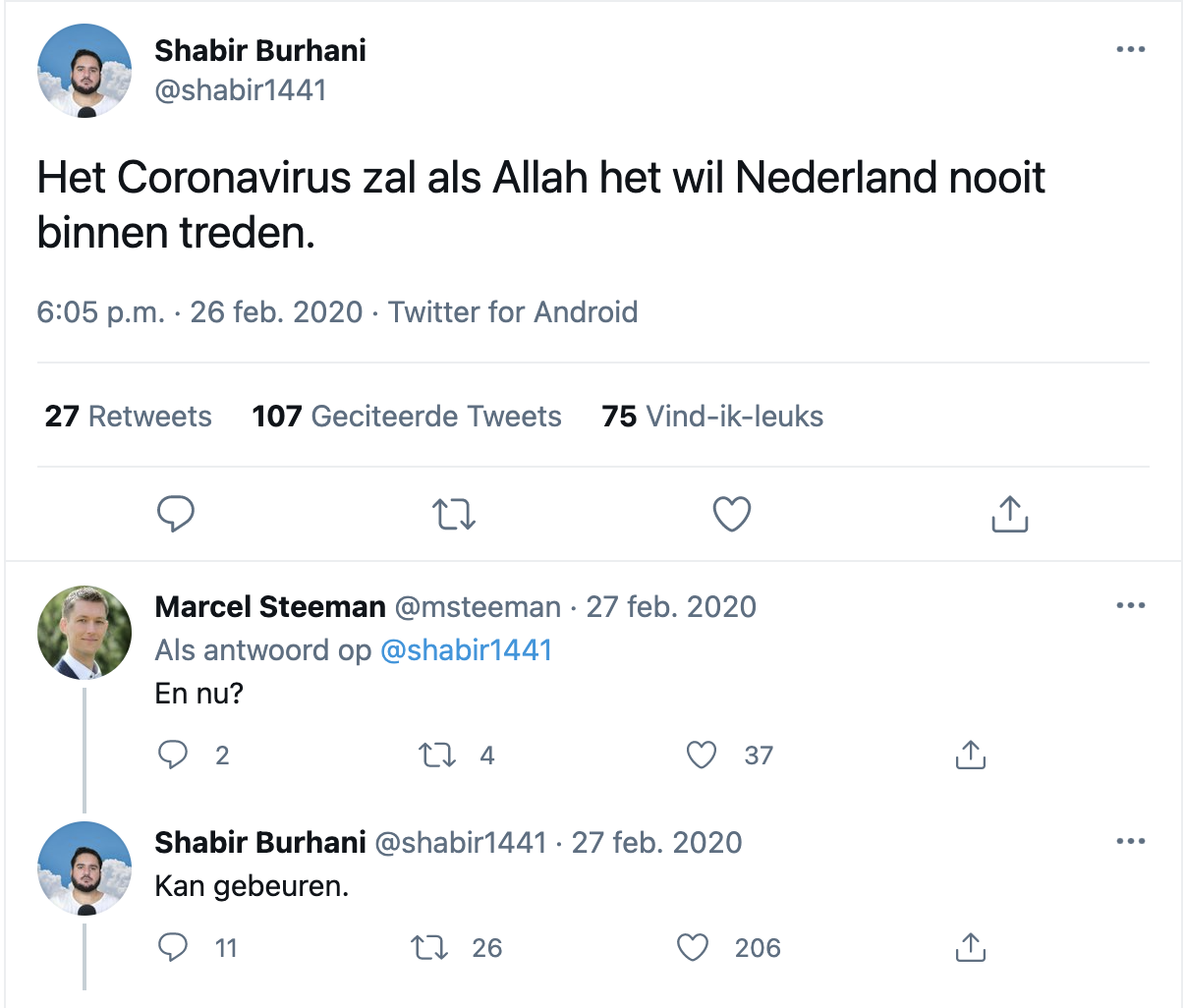Open Marcel Steeman's profile picture
Screen dimensions: 1185x1008
pos(85,633)
